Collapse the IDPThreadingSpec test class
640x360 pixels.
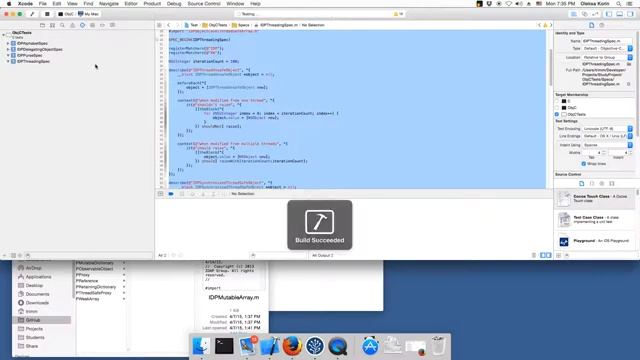pyautogui.click(x=8, y=62)
